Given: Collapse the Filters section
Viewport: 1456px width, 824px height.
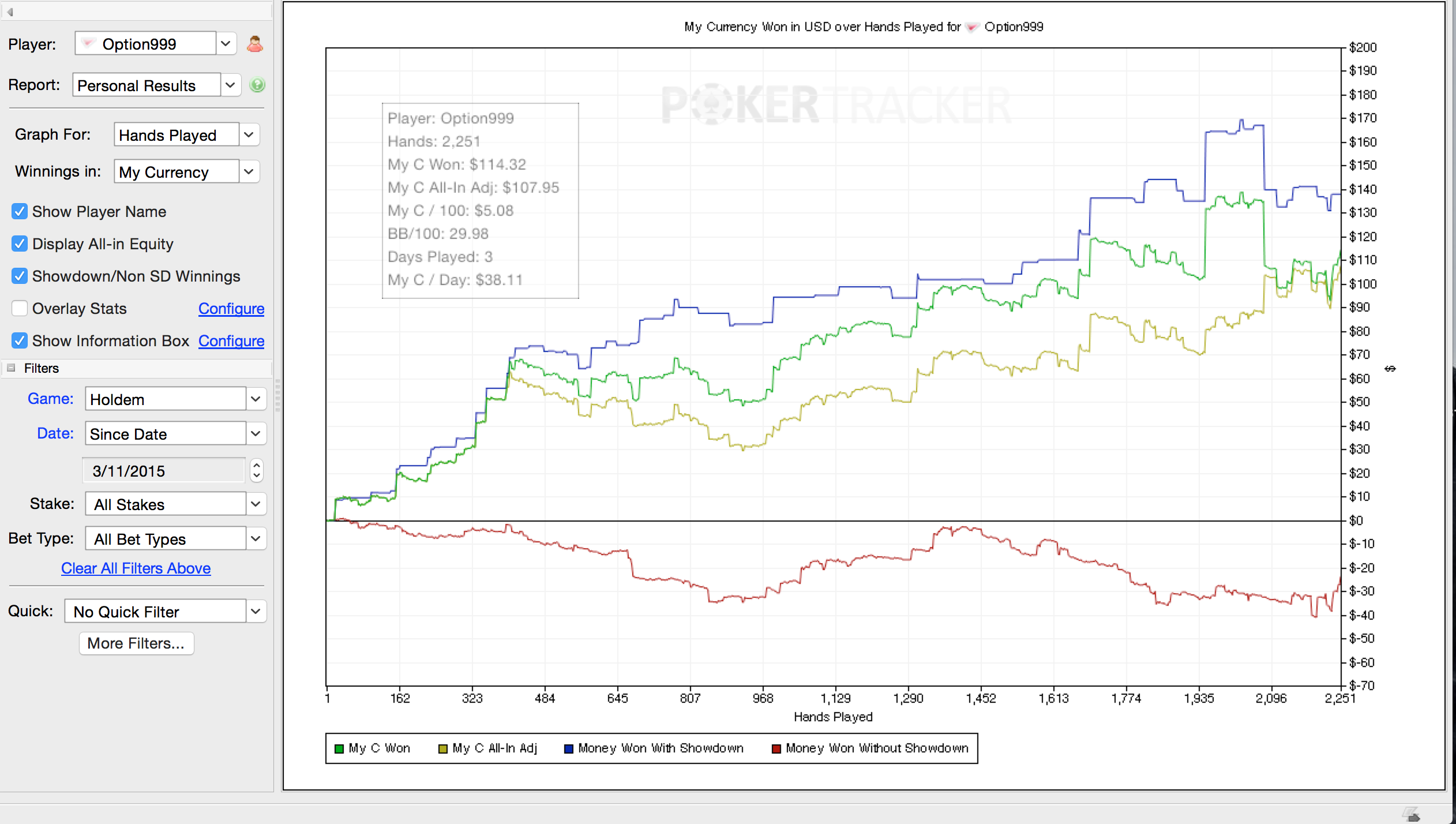Looking at the screenshot, I should pyautogui.click(x=11, y=368).
